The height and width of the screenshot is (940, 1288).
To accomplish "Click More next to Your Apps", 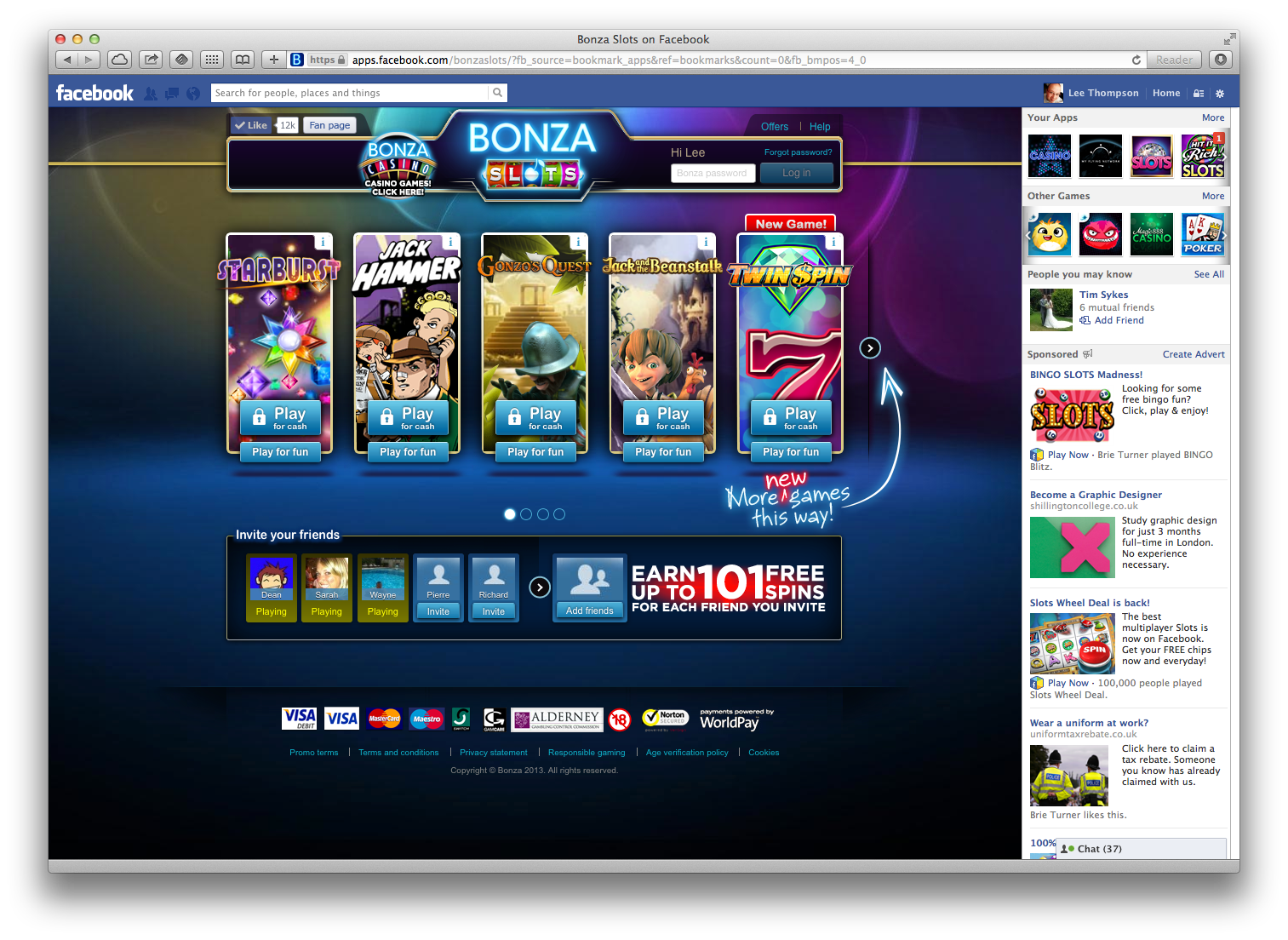I will 1213,117.
